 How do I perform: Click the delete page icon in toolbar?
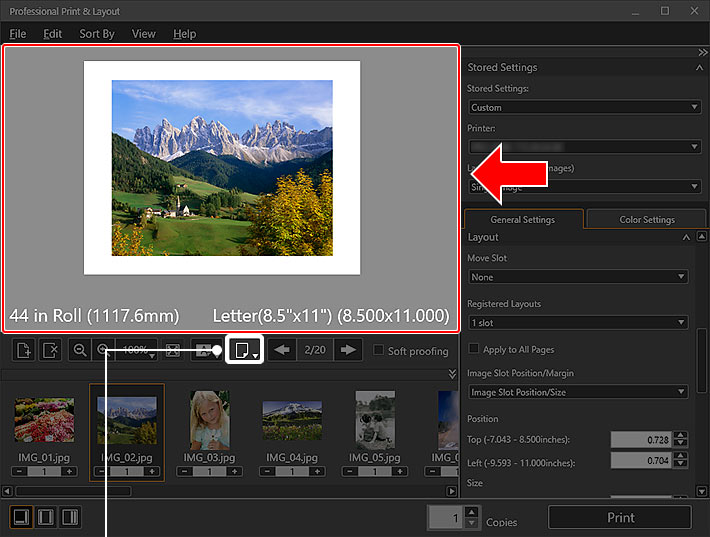52,351
